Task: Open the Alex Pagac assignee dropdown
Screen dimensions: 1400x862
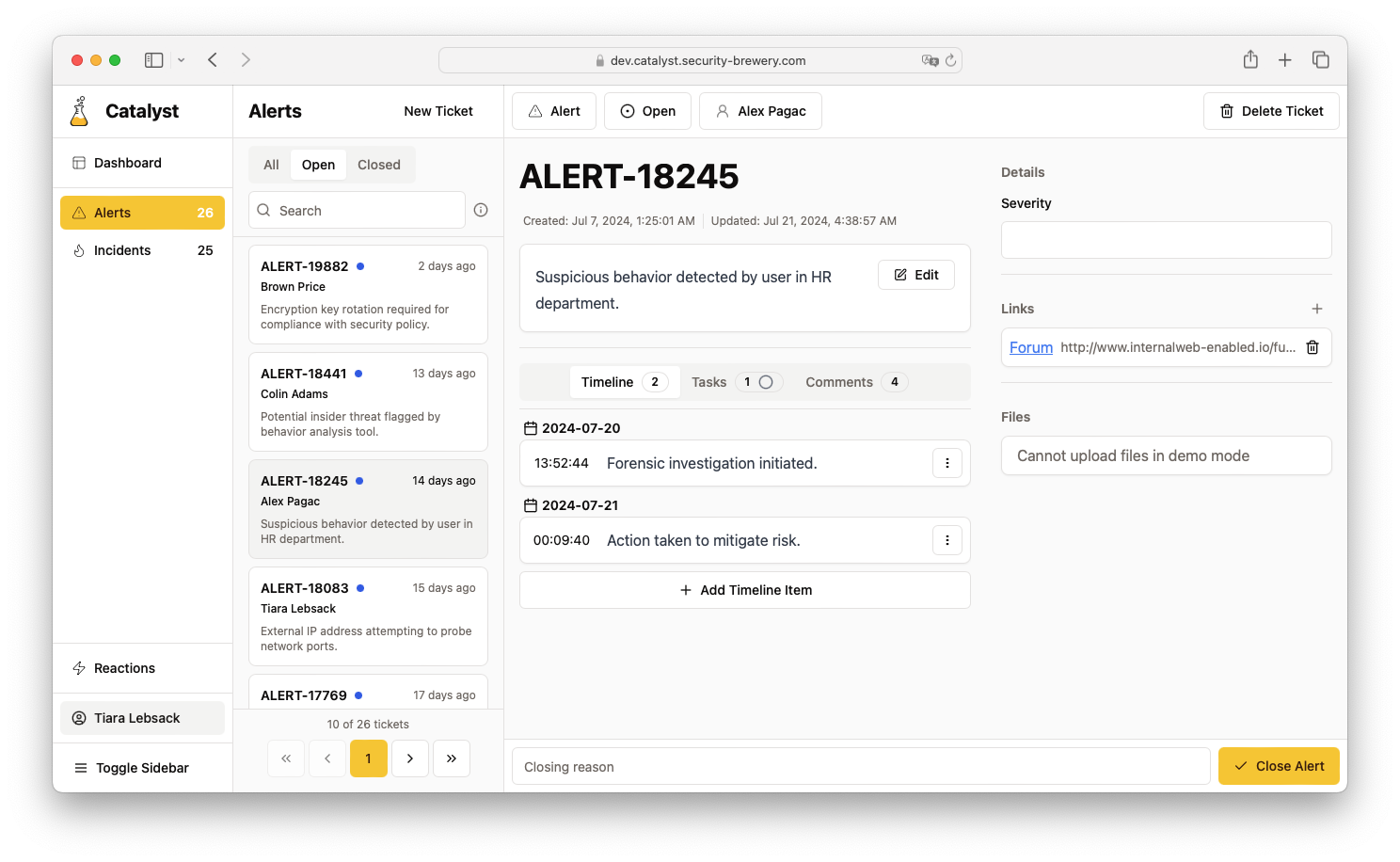Action: pyautogui.click(x=761, y=111)
